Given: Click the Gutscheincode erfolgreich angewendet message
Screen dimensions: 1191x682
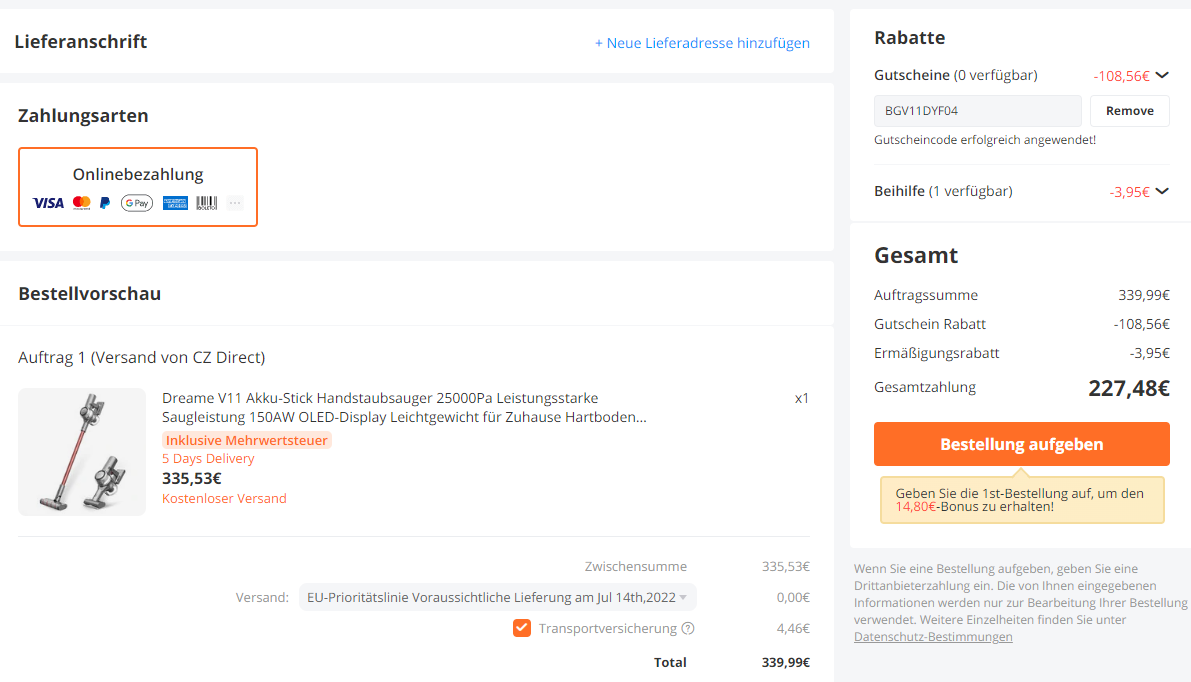Looking at the screenshot, I should tap(985, 140).
